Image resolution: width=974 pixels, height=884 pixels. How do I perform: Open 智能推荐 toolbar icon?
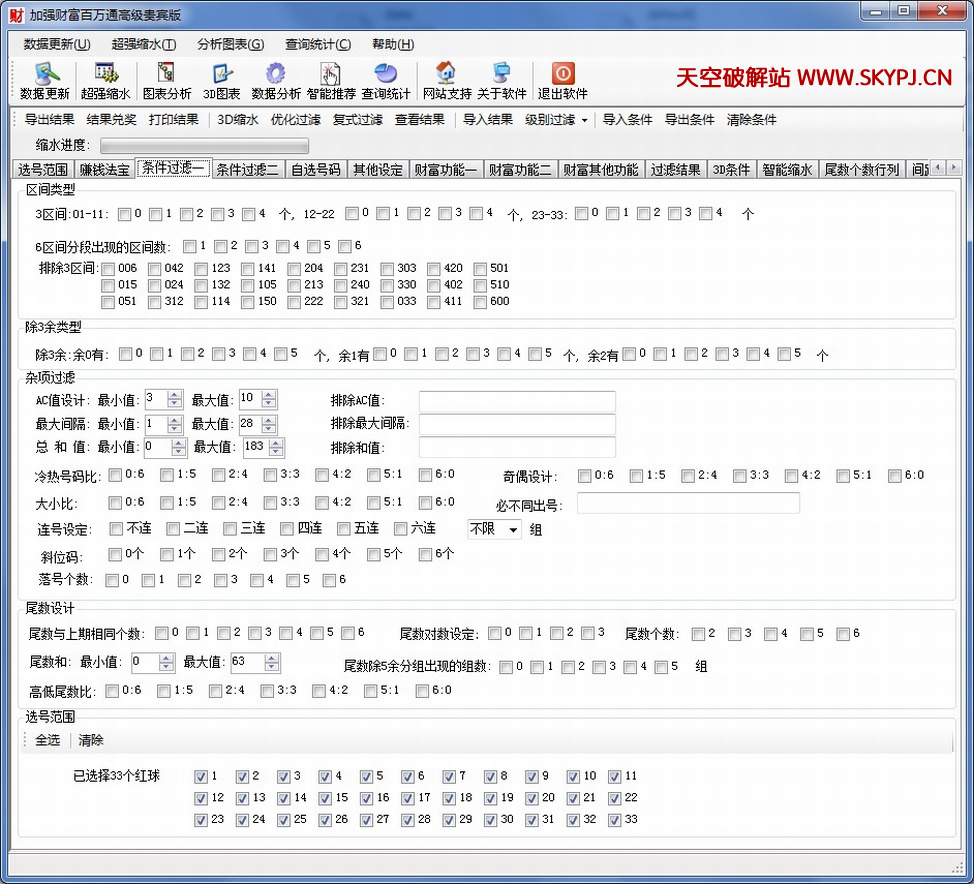(x=330, y=74)
